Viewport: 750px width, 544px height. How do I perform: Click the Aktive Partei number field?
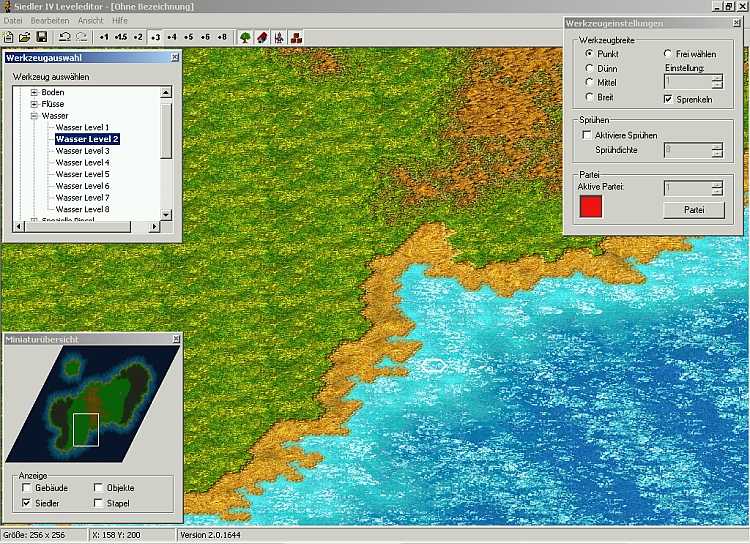pyautogui.click(x=688, y=189)
